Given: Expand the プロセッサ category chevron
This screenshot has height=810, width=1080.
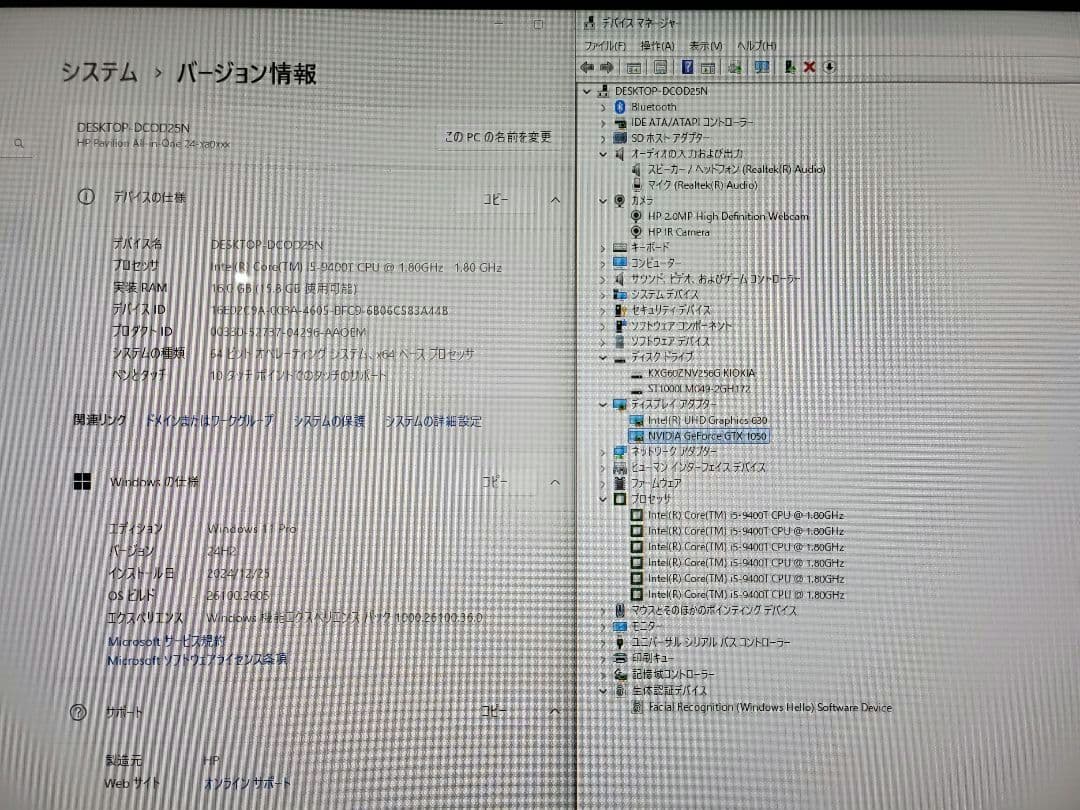Looking at the screenshot, I should coord(602,499).
